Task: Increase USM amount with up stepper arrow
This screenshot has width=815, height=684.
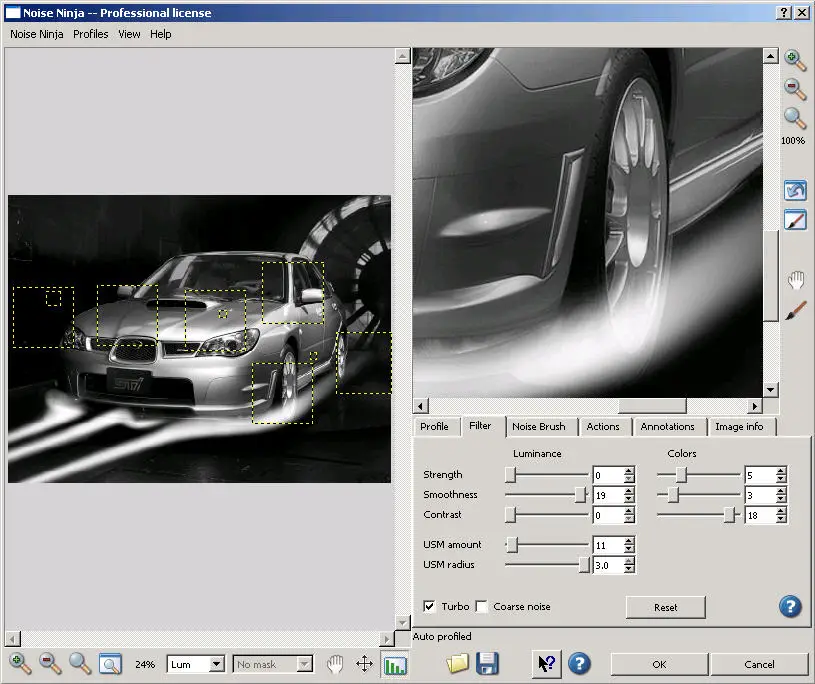Action: click(629, 541)
